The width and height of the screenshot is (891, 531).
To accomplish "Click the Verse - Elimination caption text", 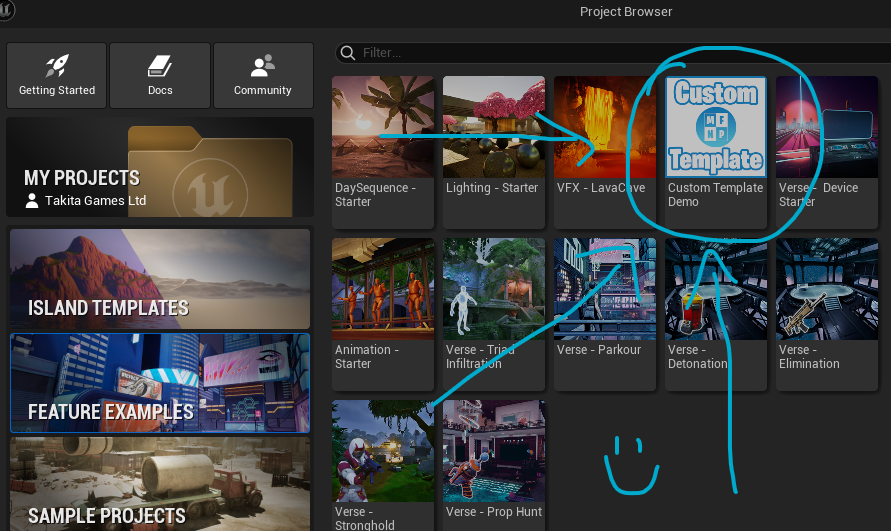I will 809,356.
